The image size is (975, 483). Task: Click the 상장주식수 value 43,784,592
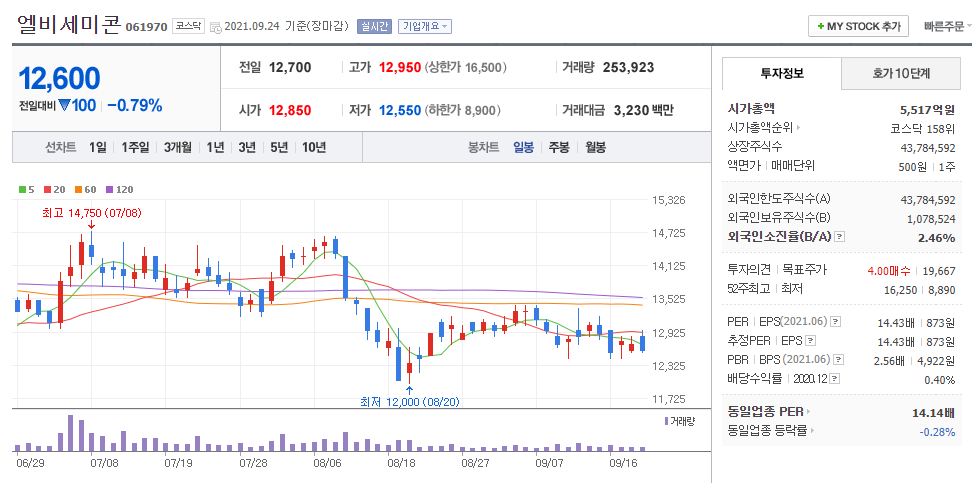pos(928,147)
